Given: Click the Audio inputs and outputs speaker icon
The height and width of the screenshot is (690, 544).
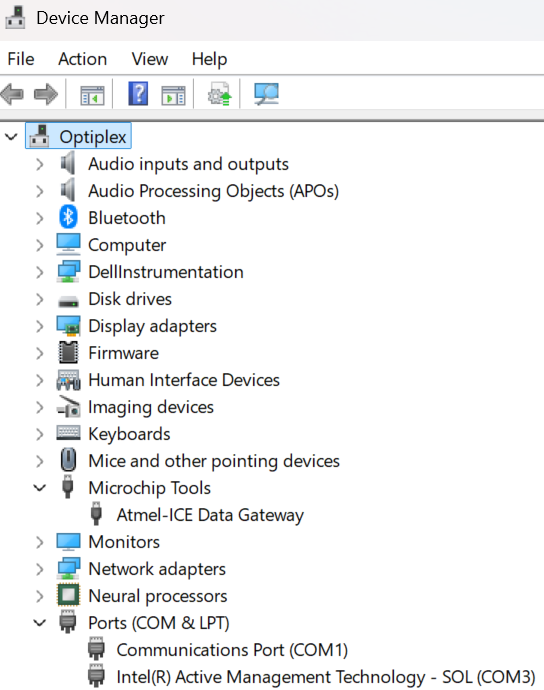Looking at the screenshot, I should pyautogui.click(x=68, y=163).
